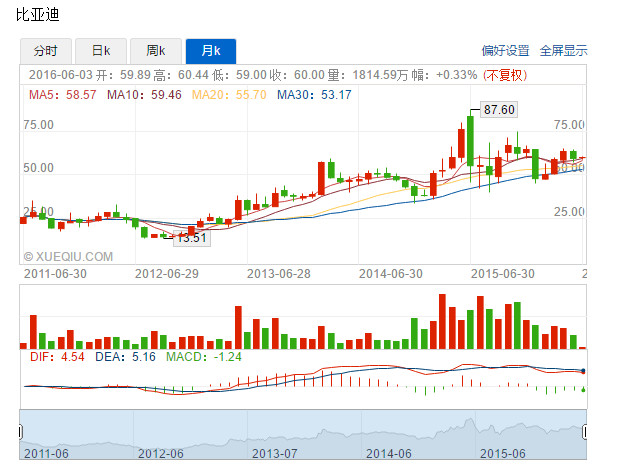The width and height of the screenshot is (617, 472).
Task: Grab the left range slider handle
Action: (x=20, y=432)
